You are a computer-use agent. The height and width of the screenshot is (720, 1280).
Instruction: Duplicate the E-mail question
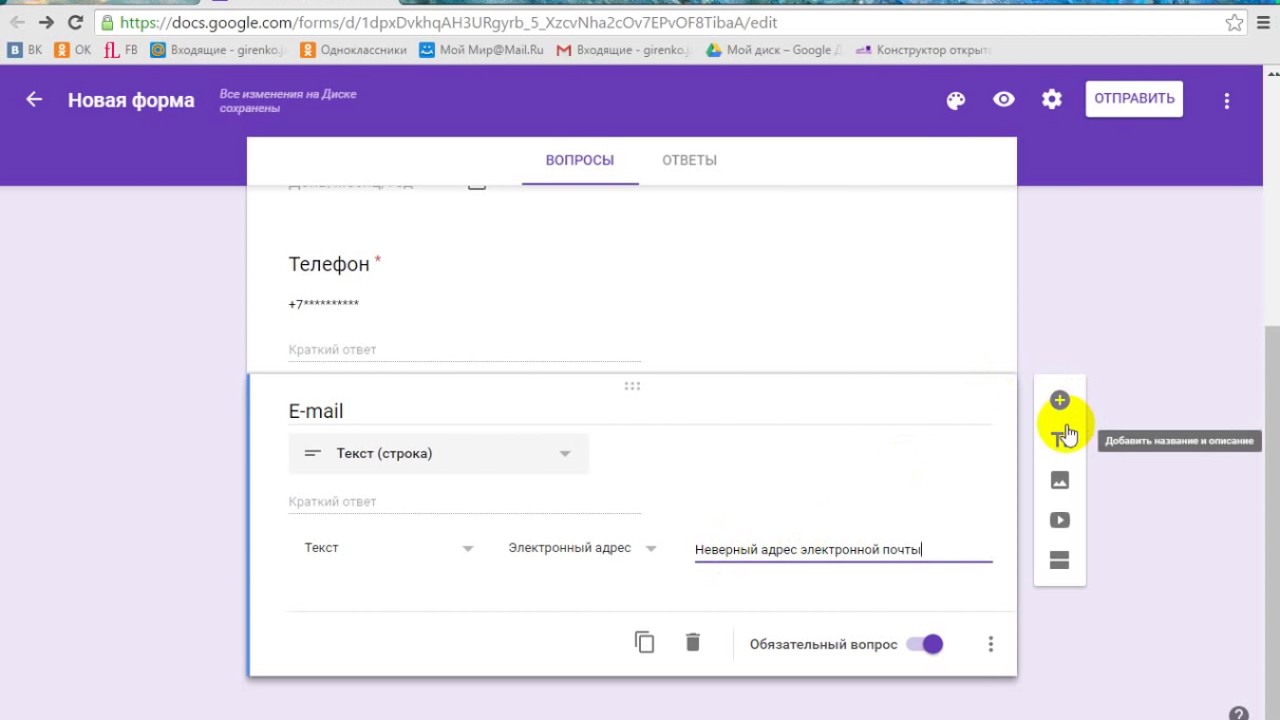pos(645,643)
